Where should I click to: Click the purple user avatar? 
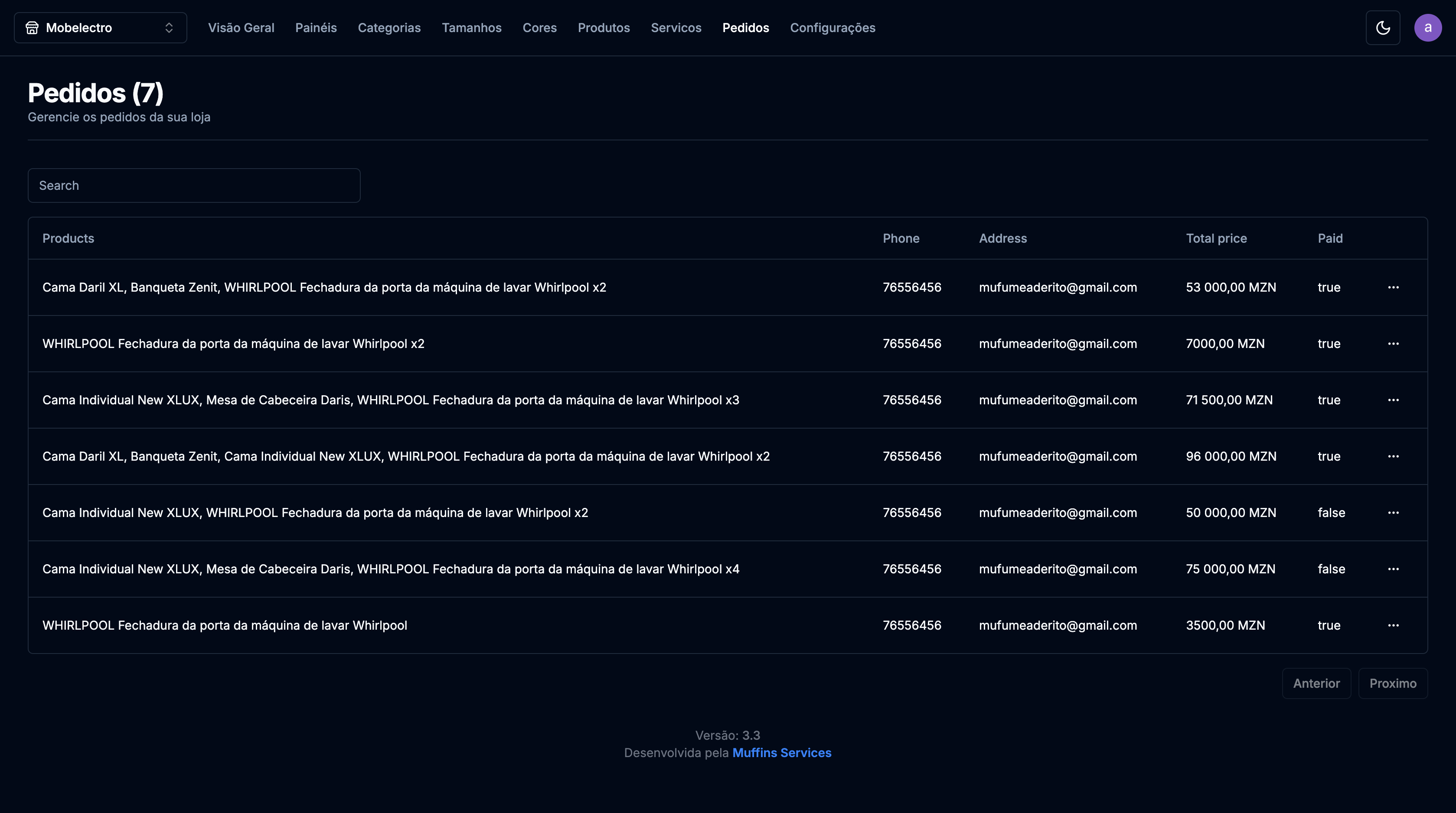[1428, 28]
